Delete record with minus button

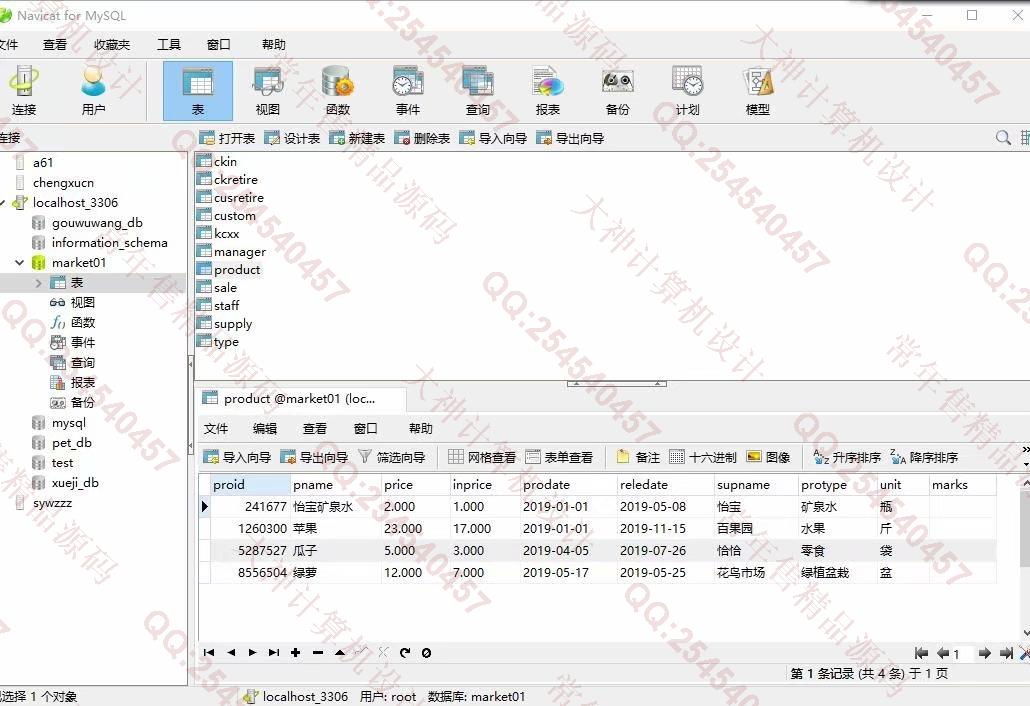click(x=318, y=652)
